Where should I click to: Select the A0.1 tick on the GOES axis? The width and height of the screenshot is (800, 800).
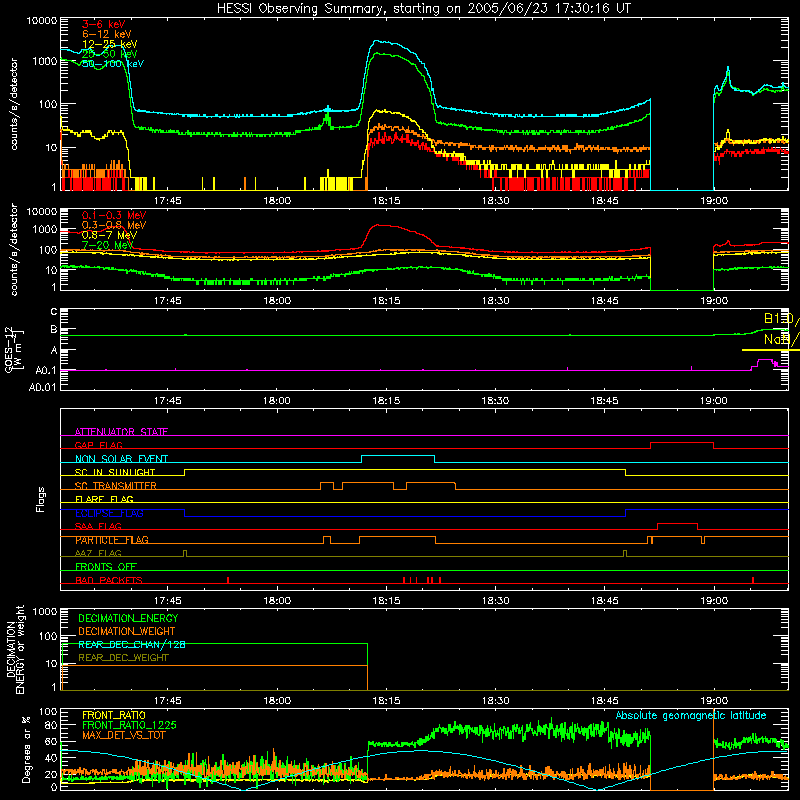tap(46, 370)
